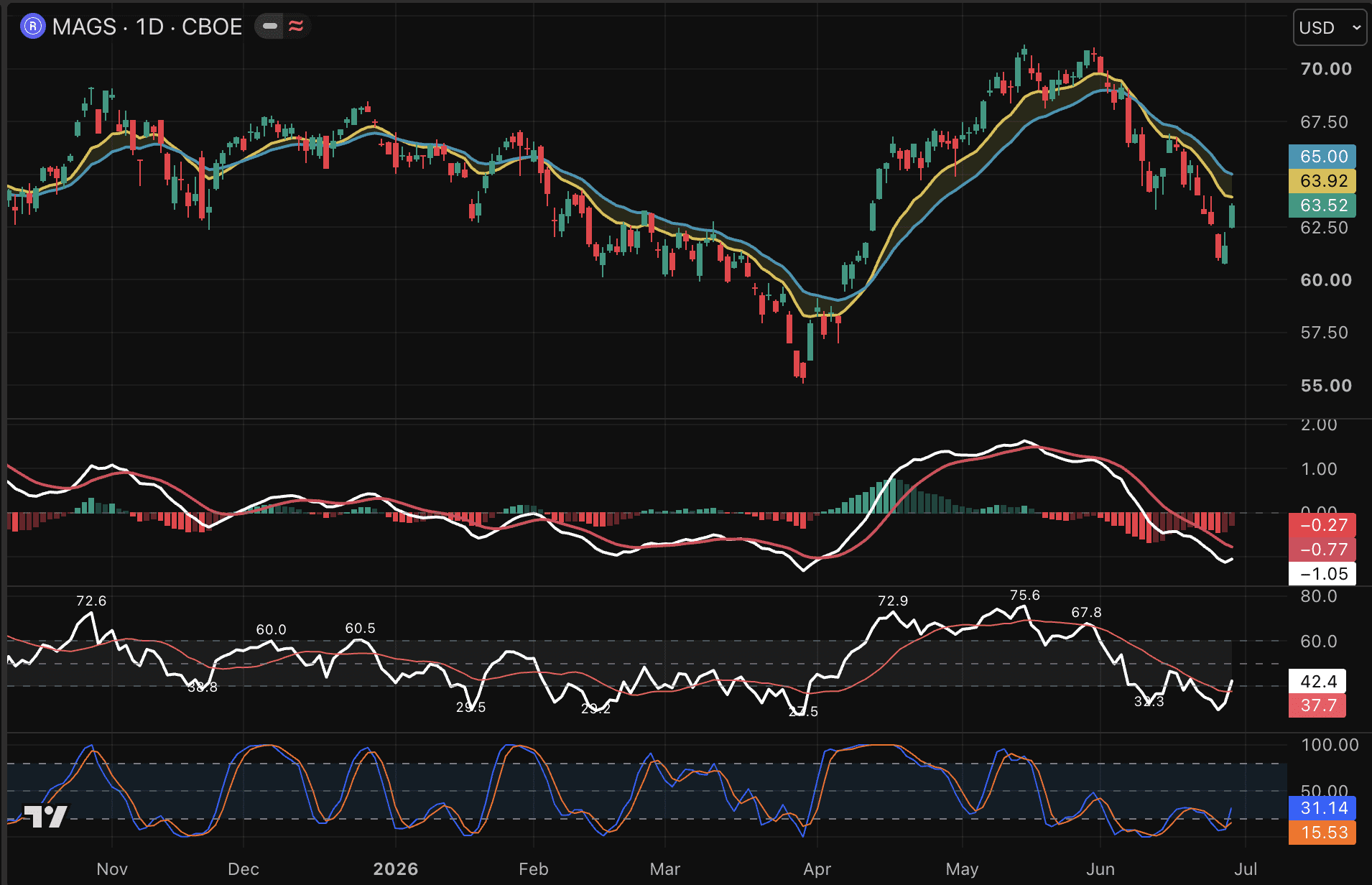Click 100.00 on the stochastic scale
Image resolution: width=1372 pixels, height=885 pixels.
[x=1330, y=745]
